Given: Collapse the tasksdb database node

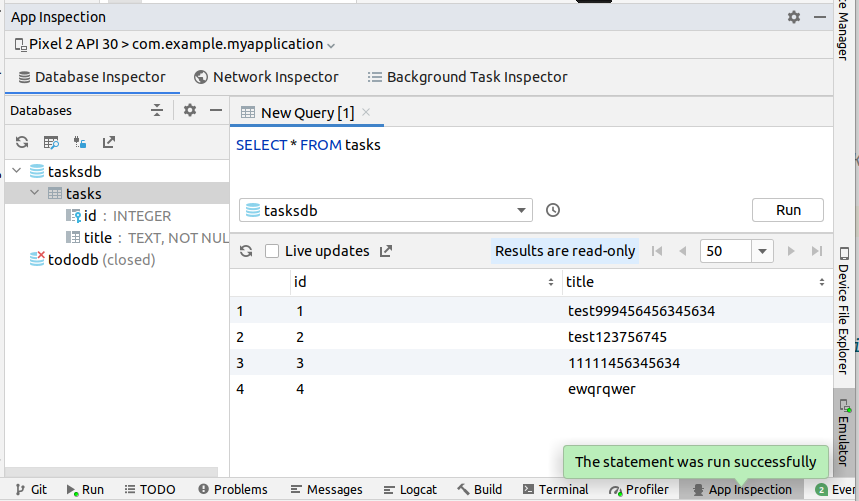Looking at the screenshot, I should click(17, 171).
